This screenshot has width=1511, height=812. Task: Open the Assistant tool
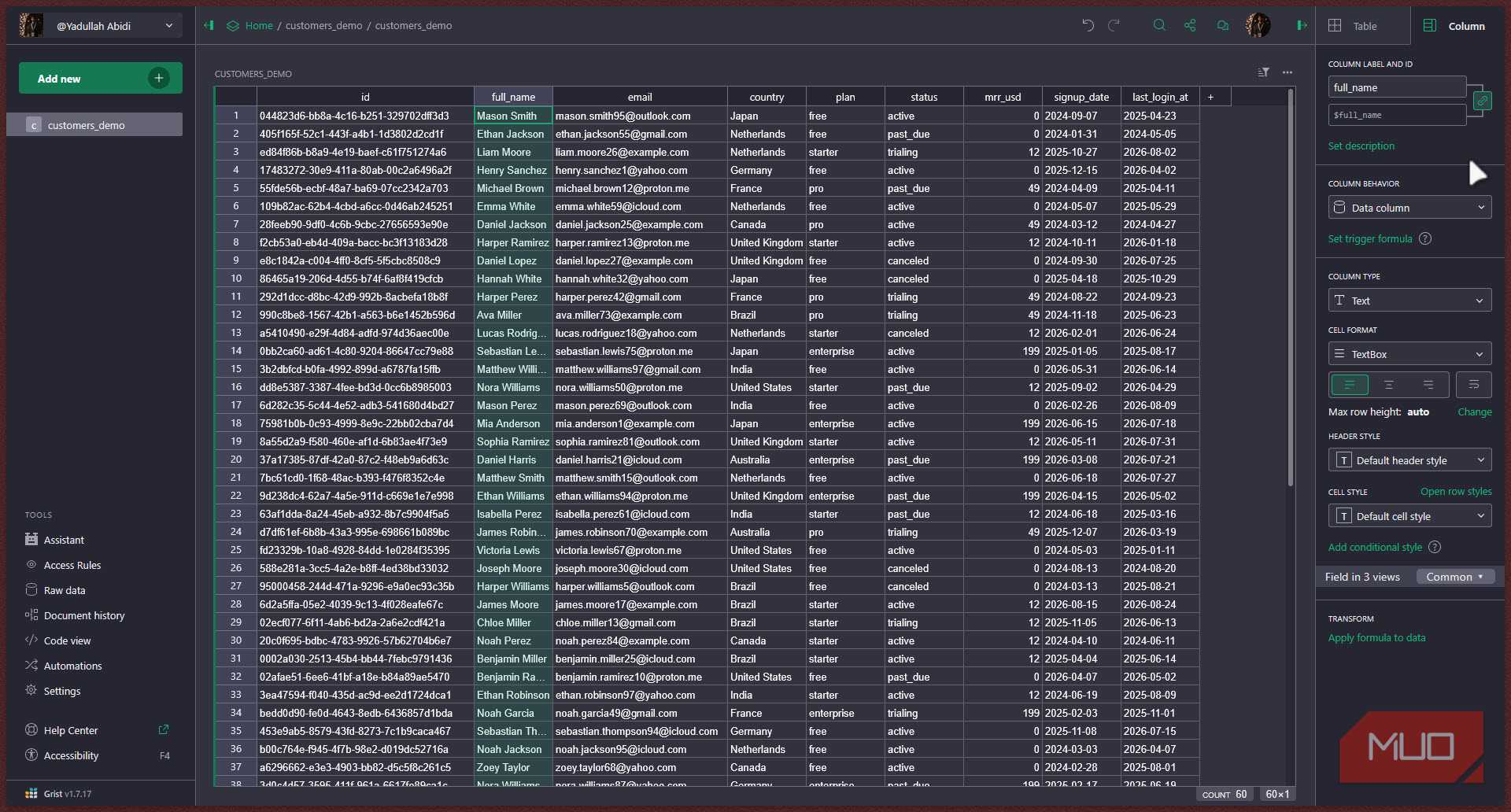click(x=64, y=540)
